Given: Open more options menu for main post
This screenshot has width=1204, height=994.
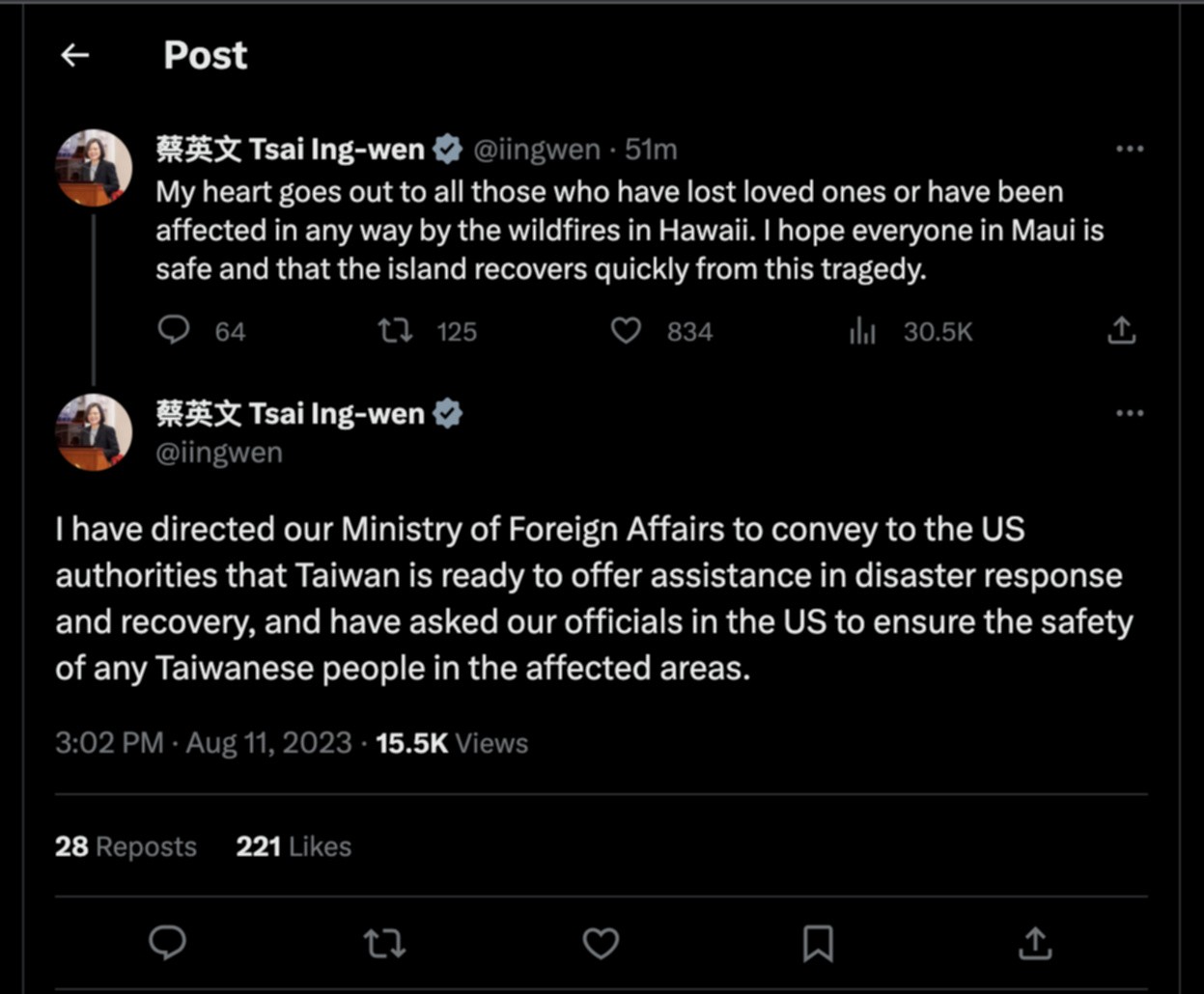Looking at the screenshot, I should point(1129,413).
